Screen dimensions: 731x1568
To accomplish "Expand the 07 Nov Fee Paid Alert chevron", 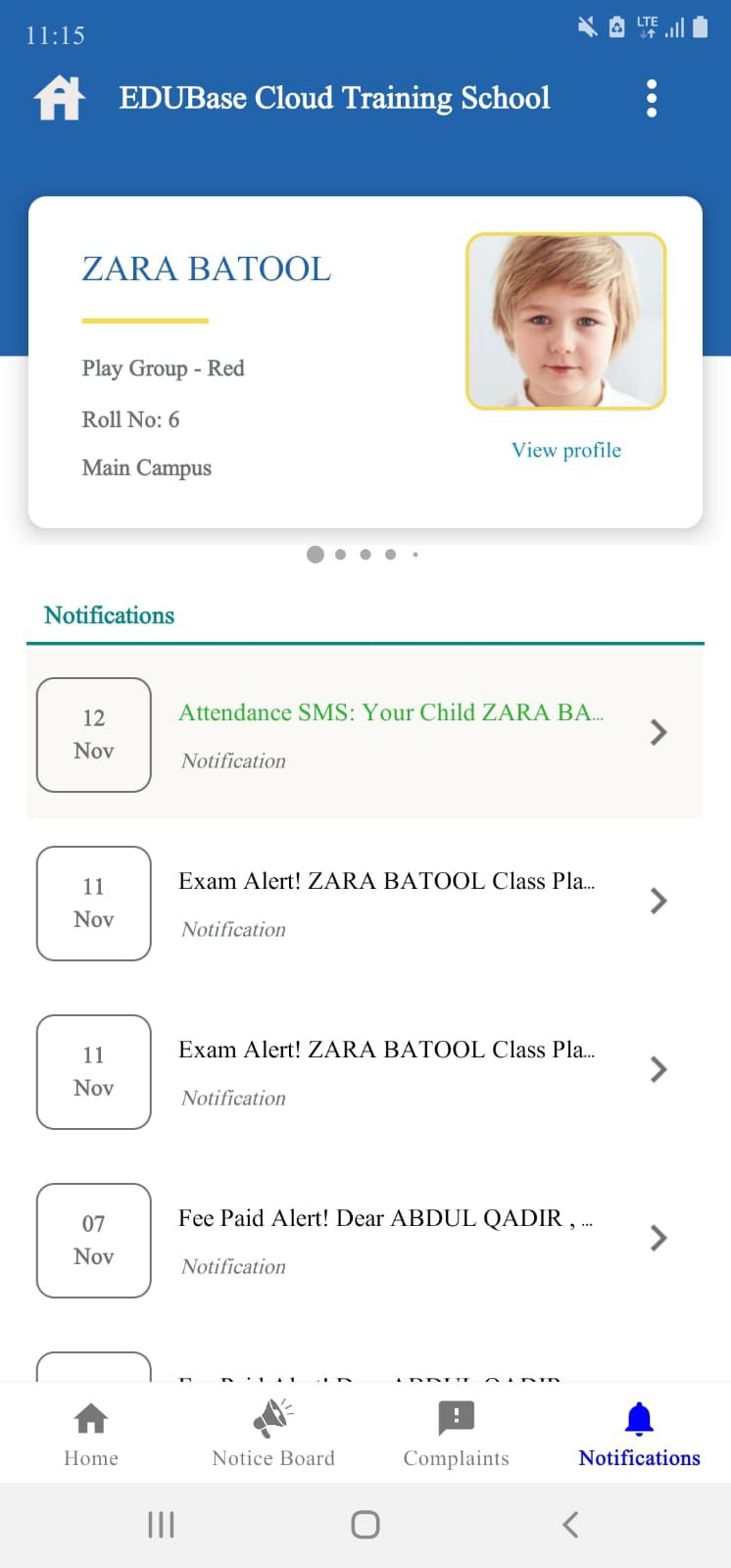I will point(658,1238).
